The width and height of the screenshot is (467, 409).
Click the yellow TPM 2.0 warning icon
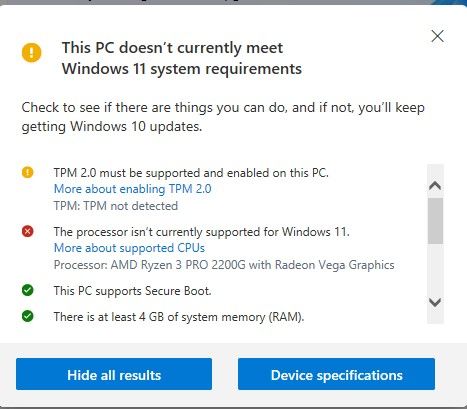[28, 172]
